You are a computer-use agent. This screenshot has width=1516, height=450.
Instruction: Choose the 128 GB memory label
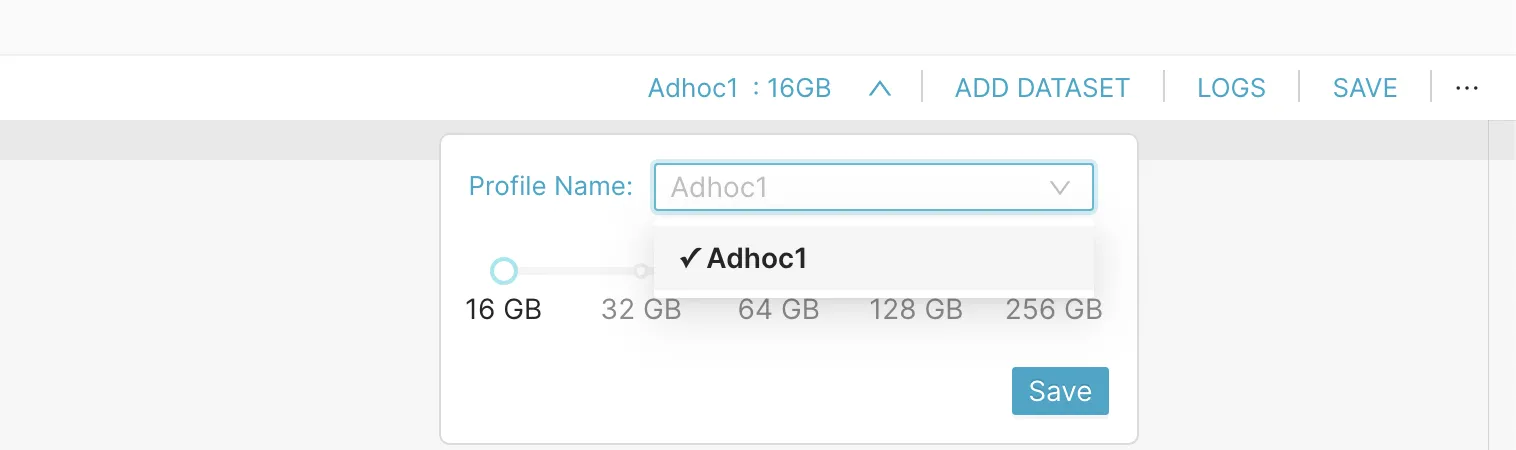pos(916,310)
